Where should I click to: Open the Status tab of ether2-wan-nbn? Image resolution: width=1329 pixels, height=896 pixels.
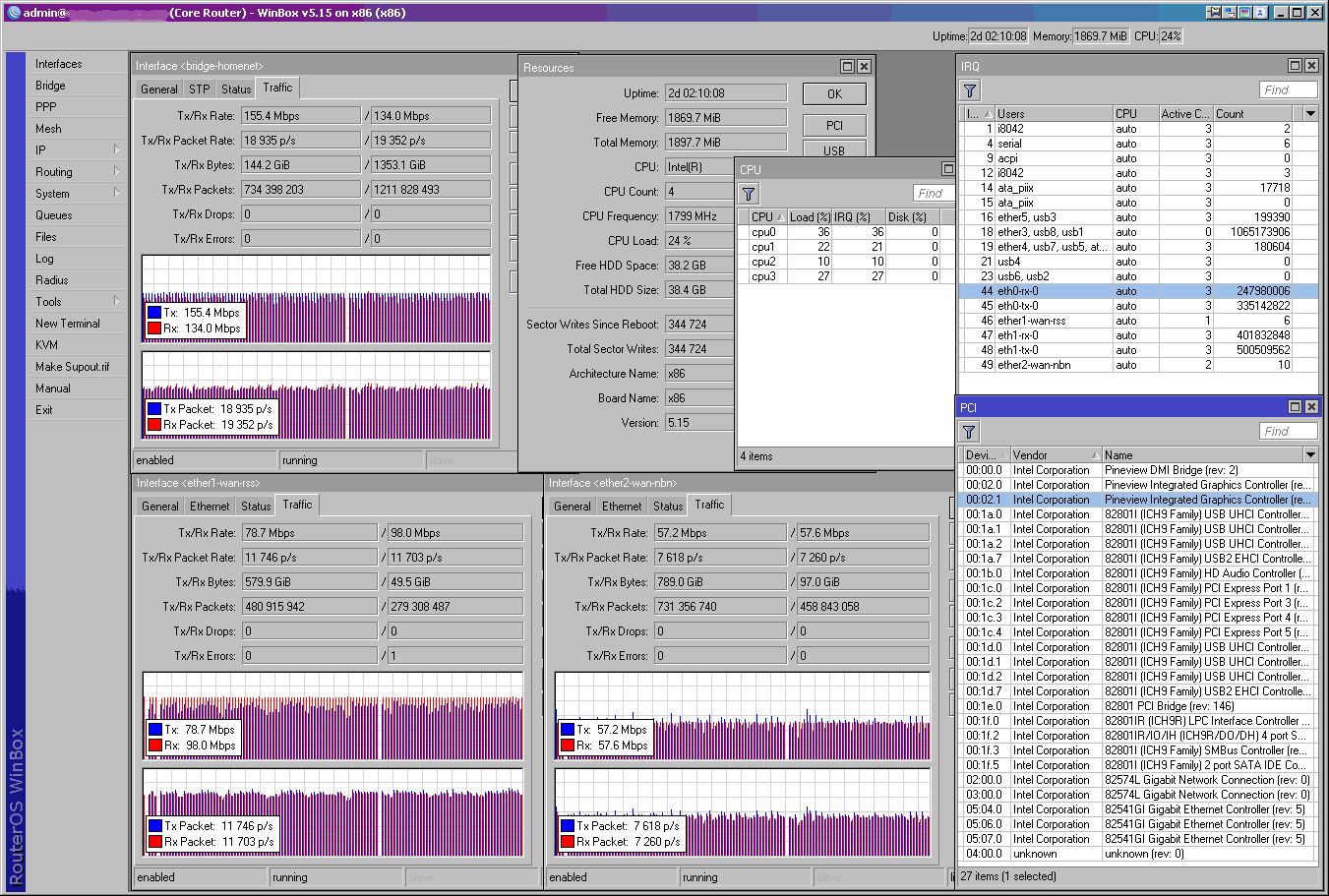click(667, 506)
